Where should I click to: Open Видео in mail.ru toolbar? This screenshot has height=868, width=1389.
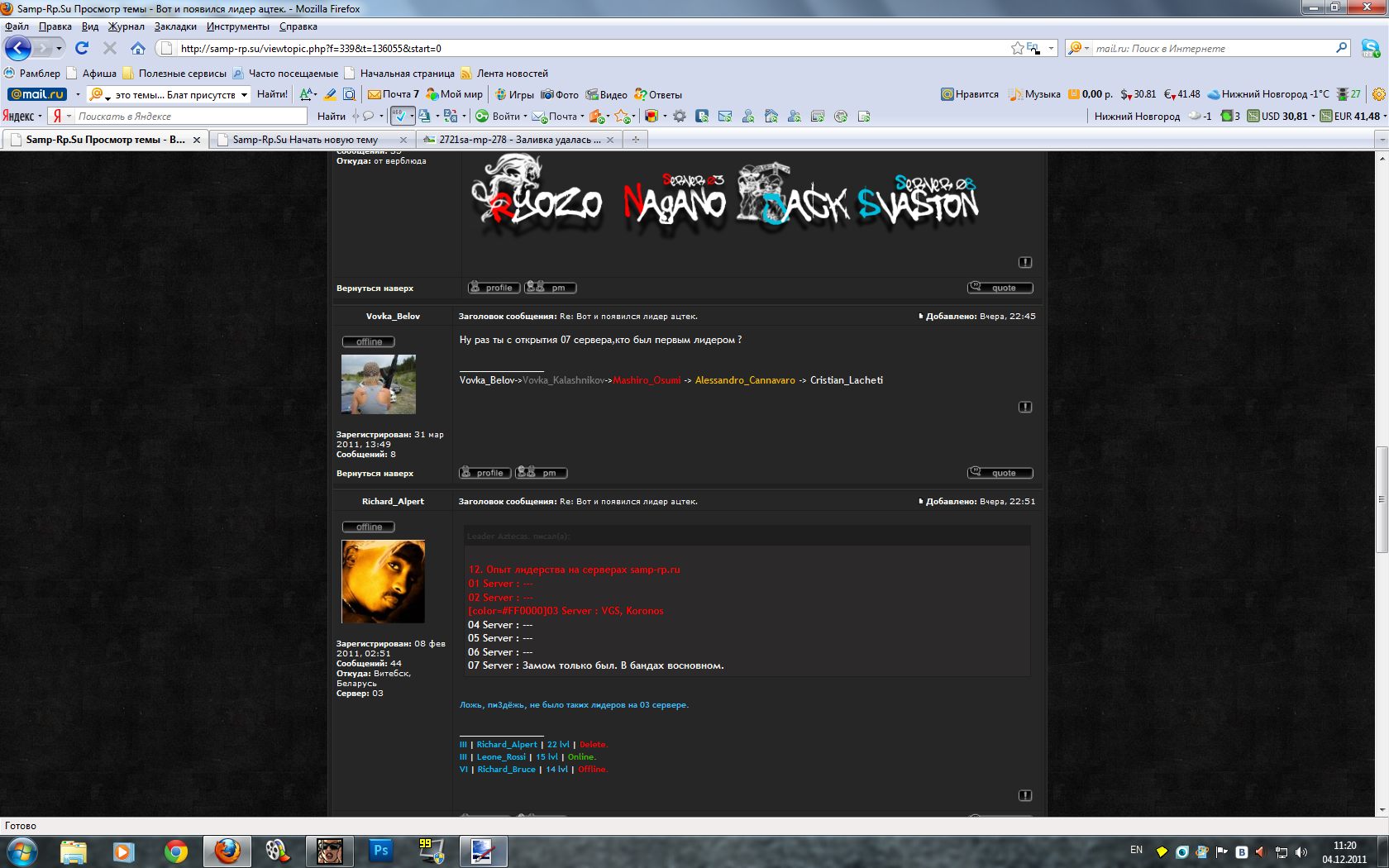tap(606, 94)
